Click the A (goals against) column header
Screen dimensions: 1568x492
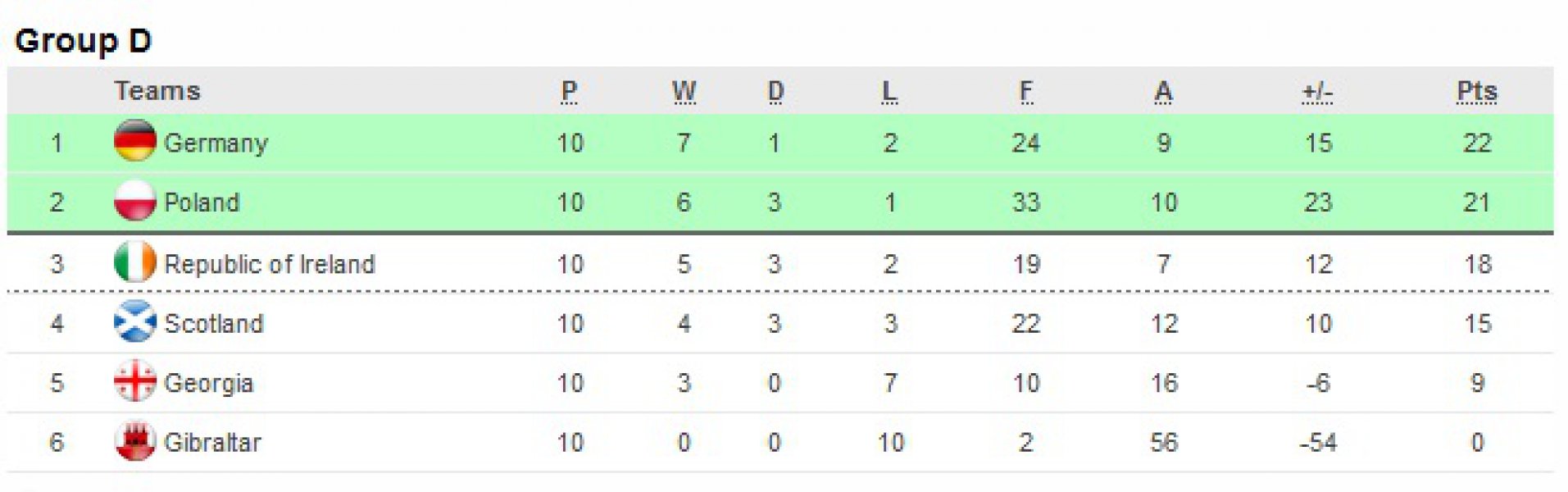pyautogui.click(x=1163, y=91)
